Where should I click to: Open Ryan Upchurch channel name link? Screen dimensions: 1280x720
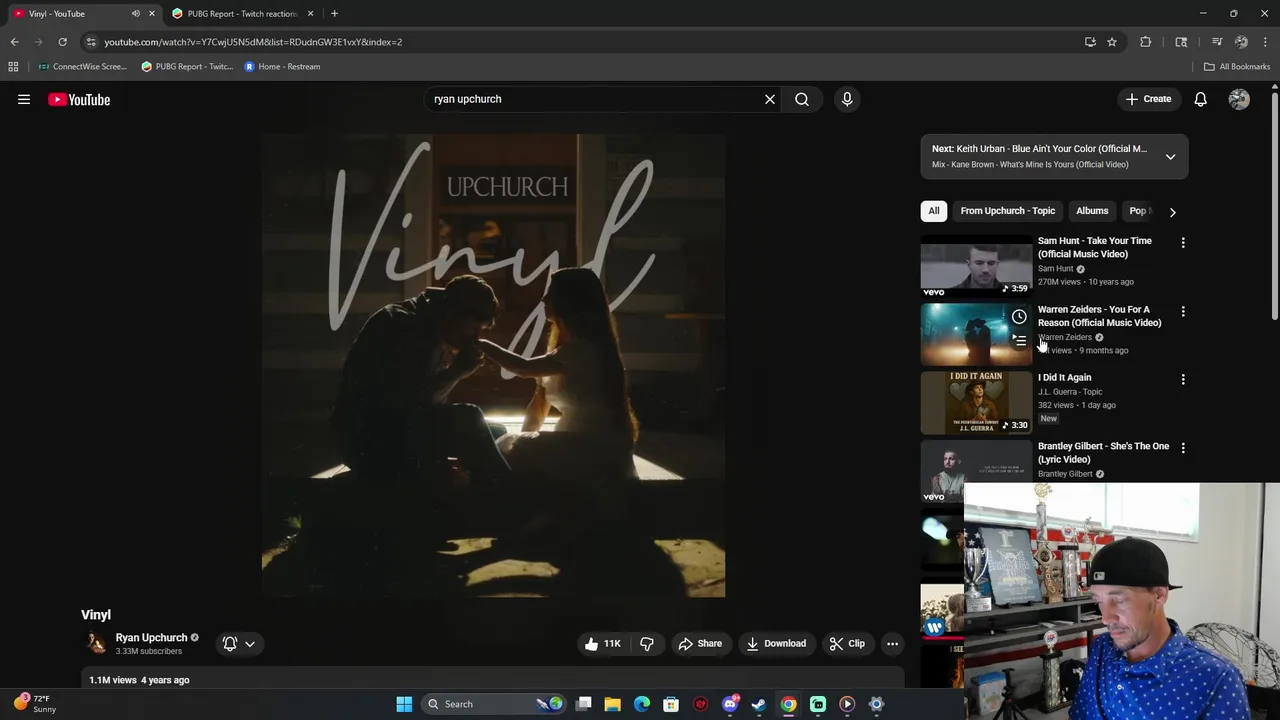tap(151, 638)
